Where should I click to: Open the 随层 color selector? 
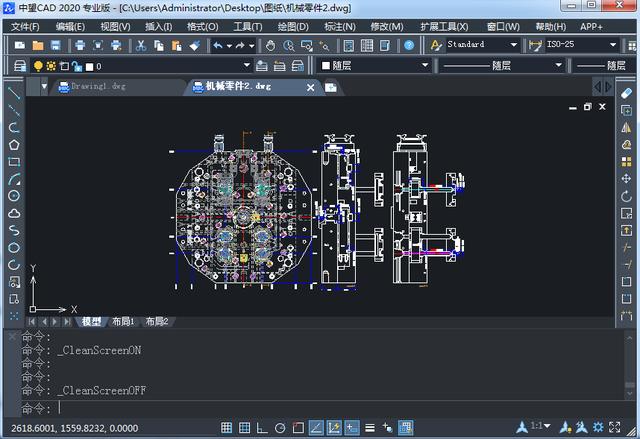371,66
